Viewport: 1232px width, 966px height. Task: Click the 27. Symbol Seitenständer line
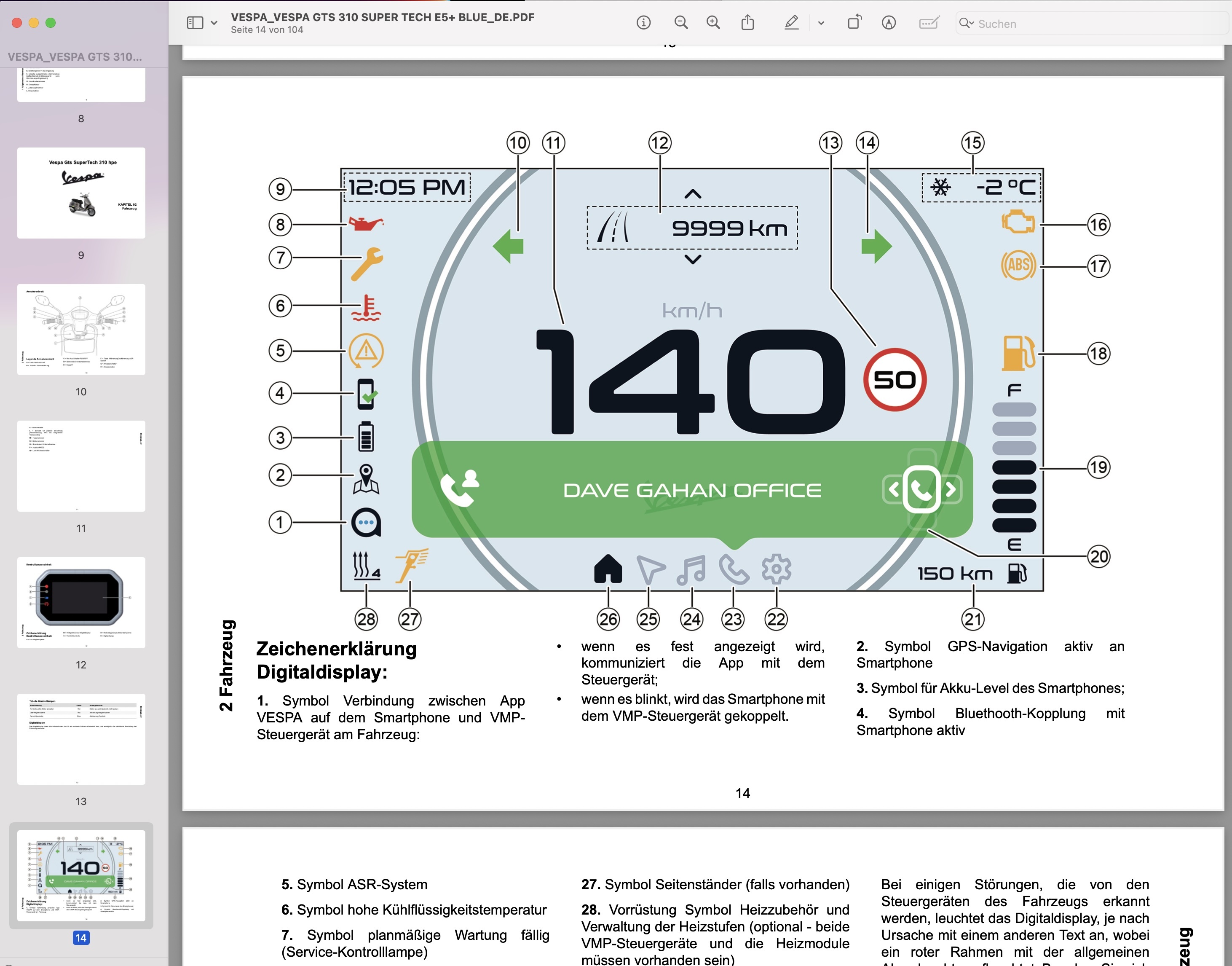715,885
